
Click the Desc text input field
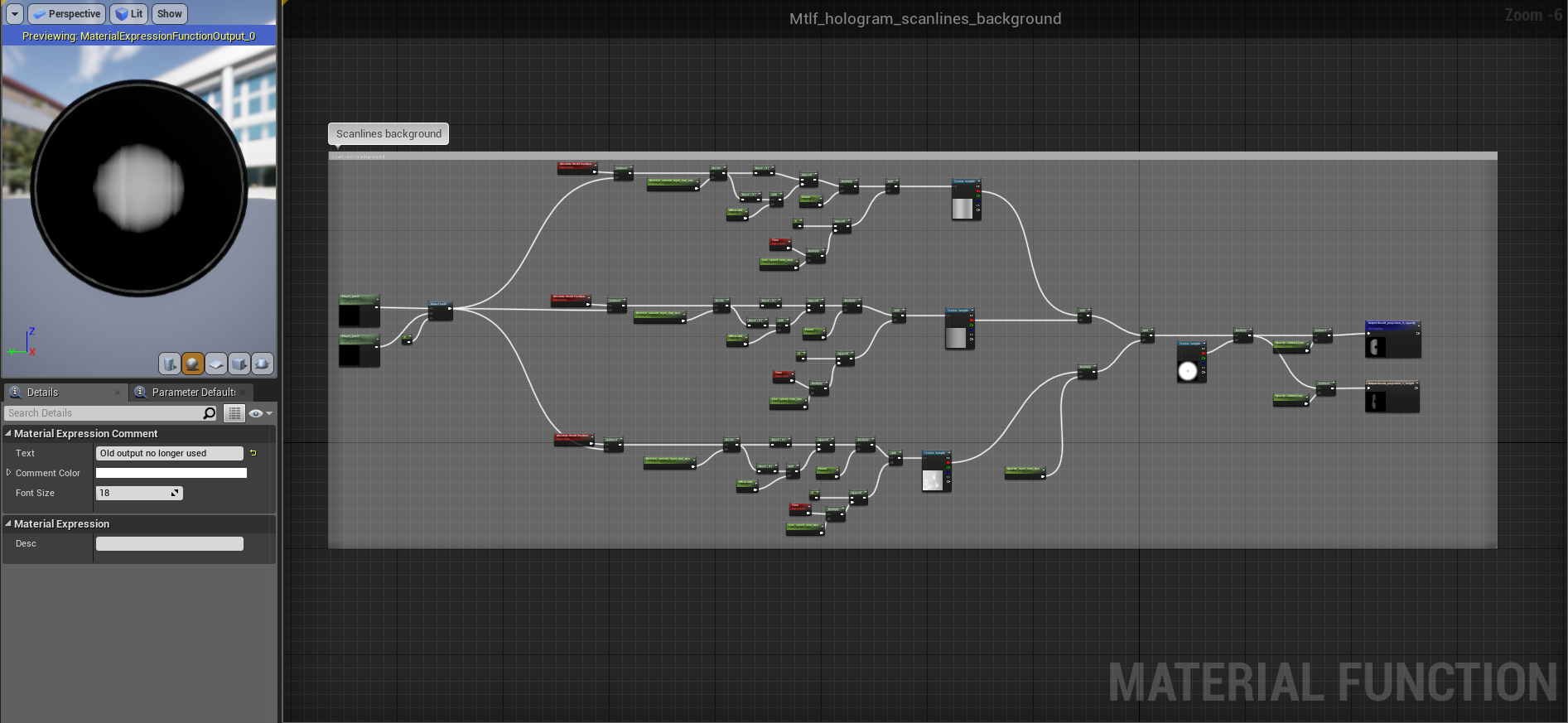pyautogui.click(x=169, y=544)
